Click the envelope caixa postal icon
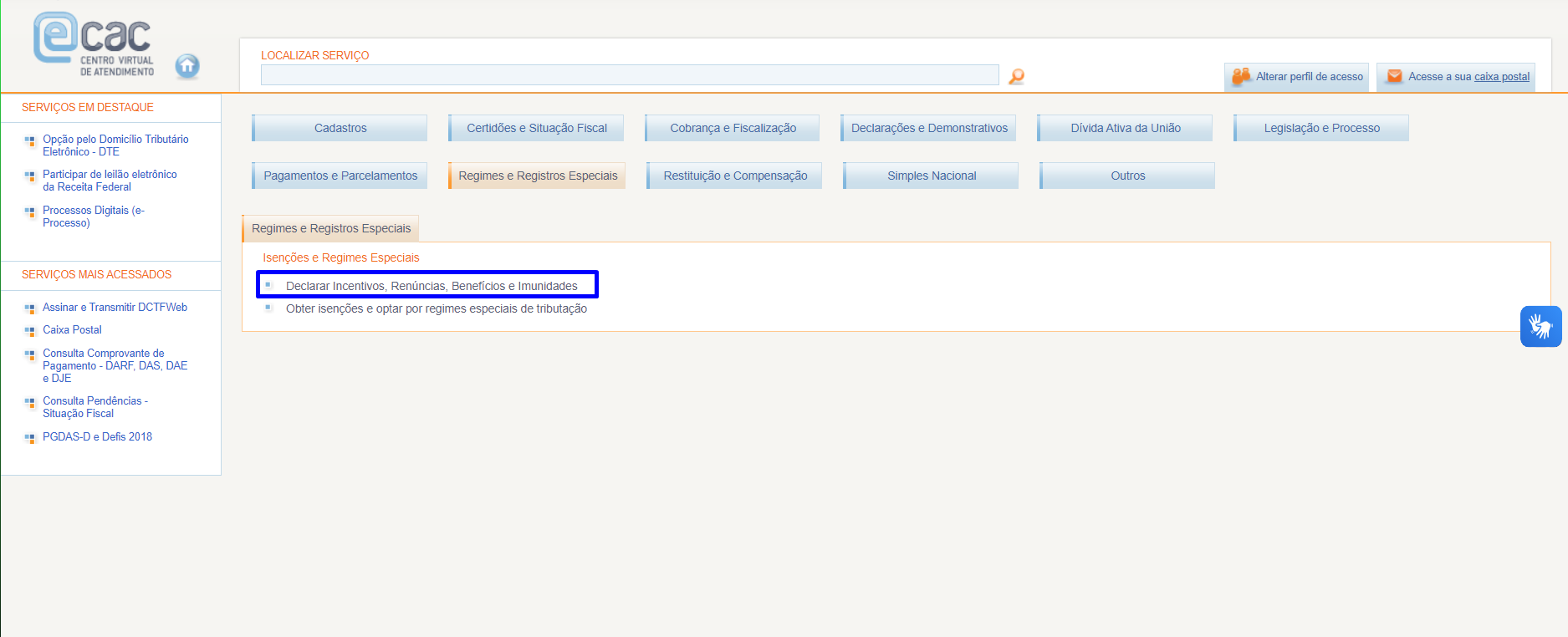 point(1394,76)
